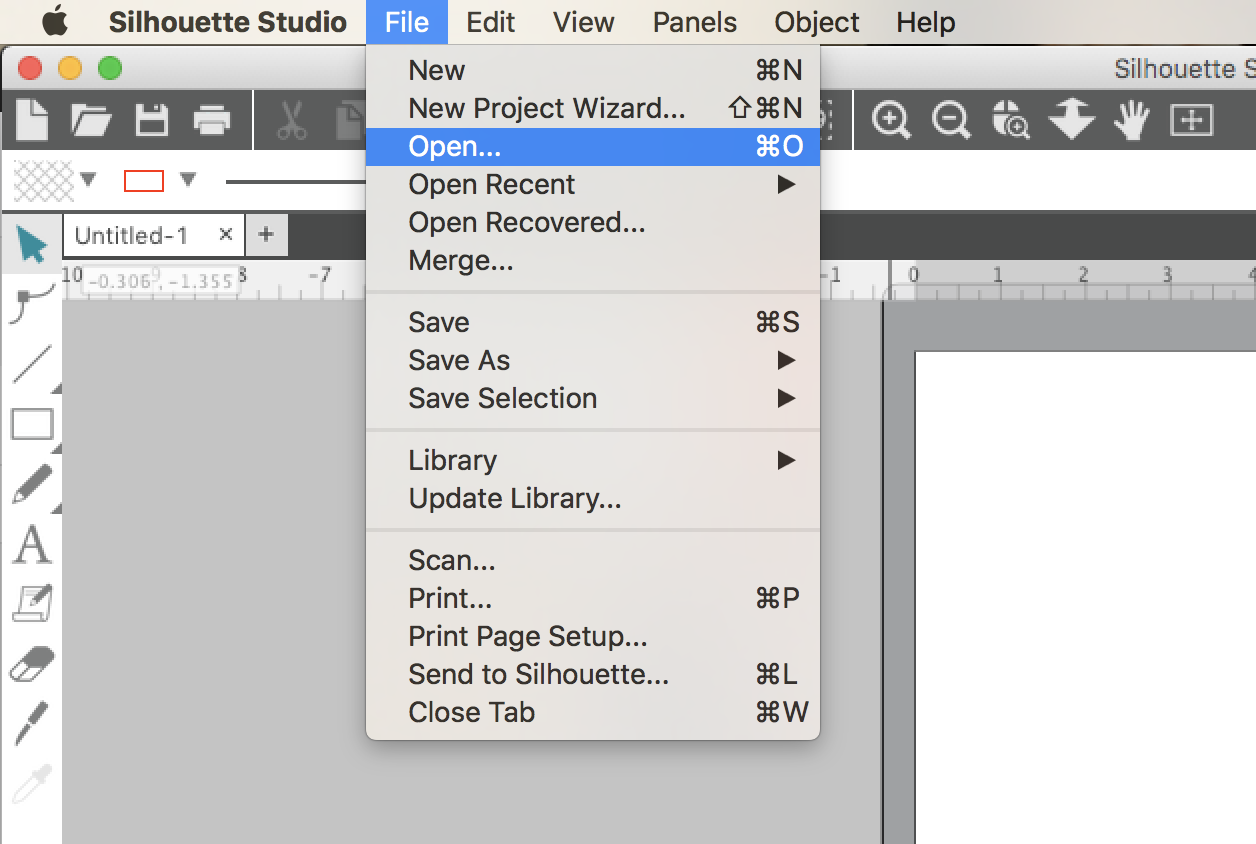Screen dimensions: 1256x844
Task: Open the Panels menu
Action: [694, 22]
